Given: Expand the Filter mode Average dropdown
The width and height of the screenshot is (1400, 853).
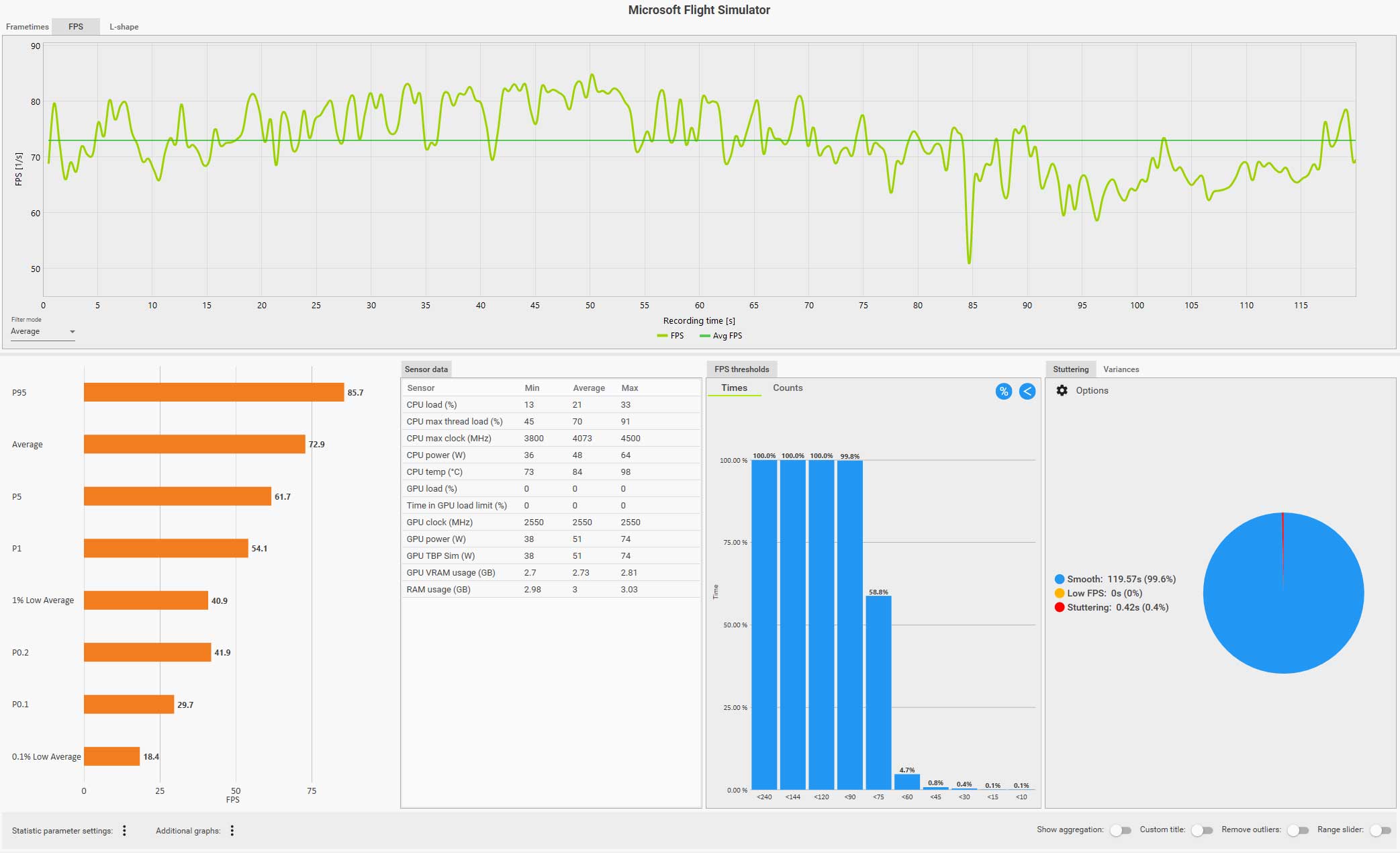Looking at the screenshot, I should (x=43, y=332).
